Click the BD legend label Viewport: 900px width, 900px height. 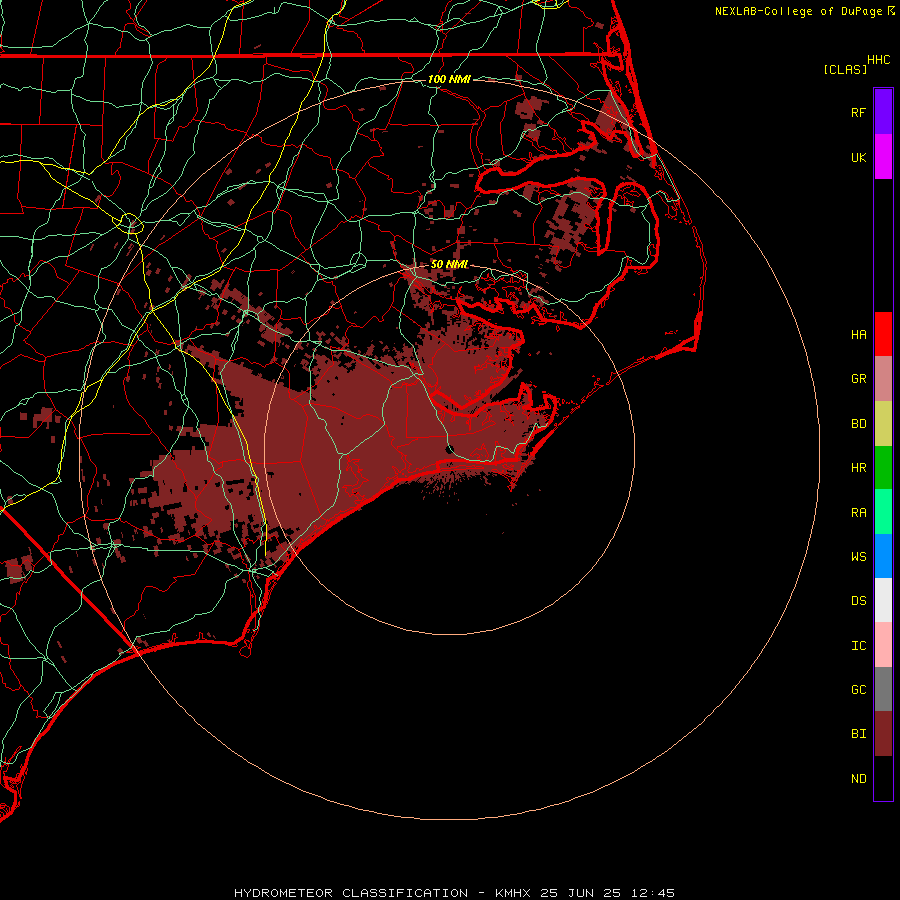858,424
